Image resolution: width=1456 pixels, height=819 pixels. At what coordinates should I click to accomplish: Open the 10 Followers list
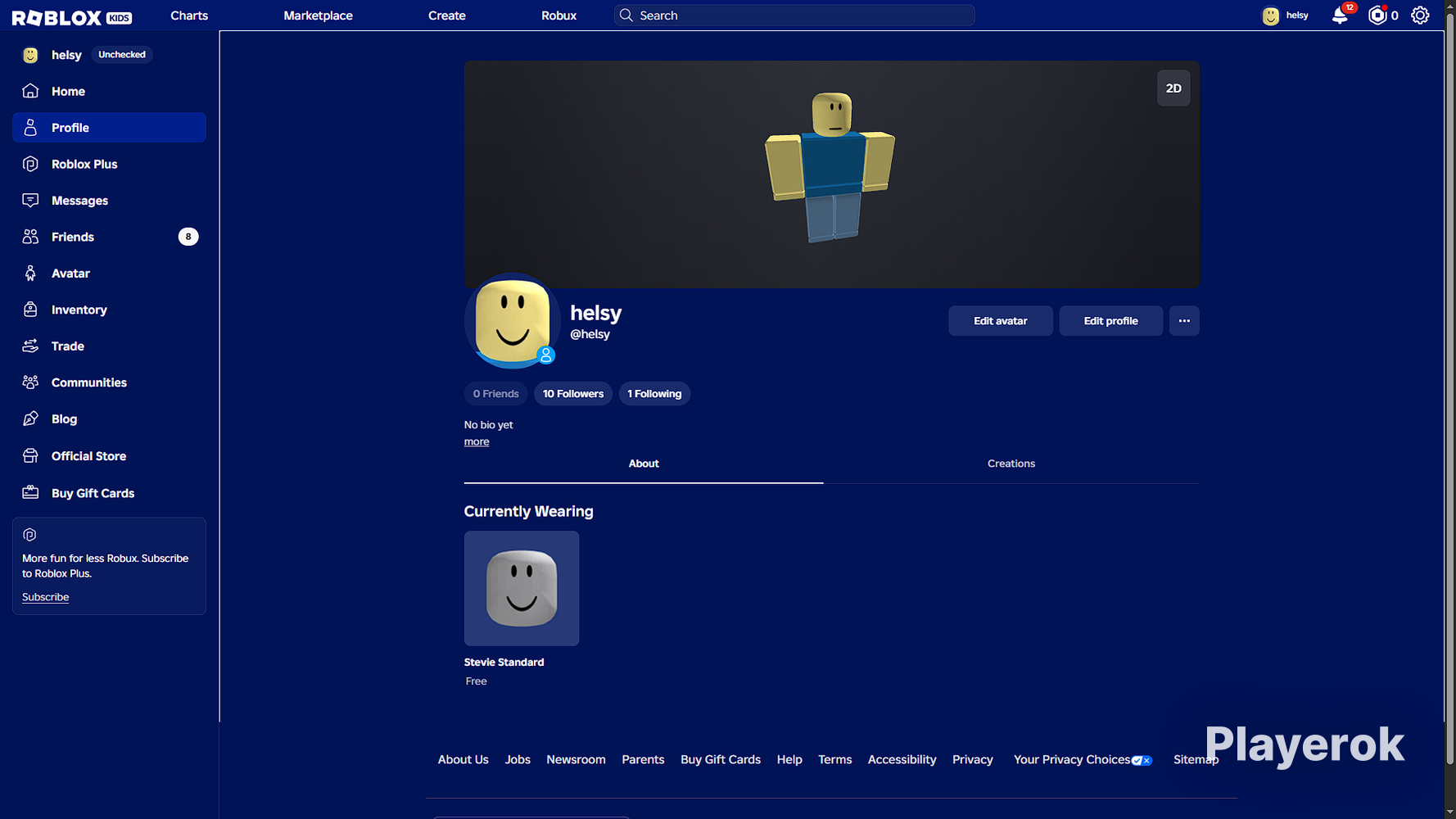[x=573, y=394]
